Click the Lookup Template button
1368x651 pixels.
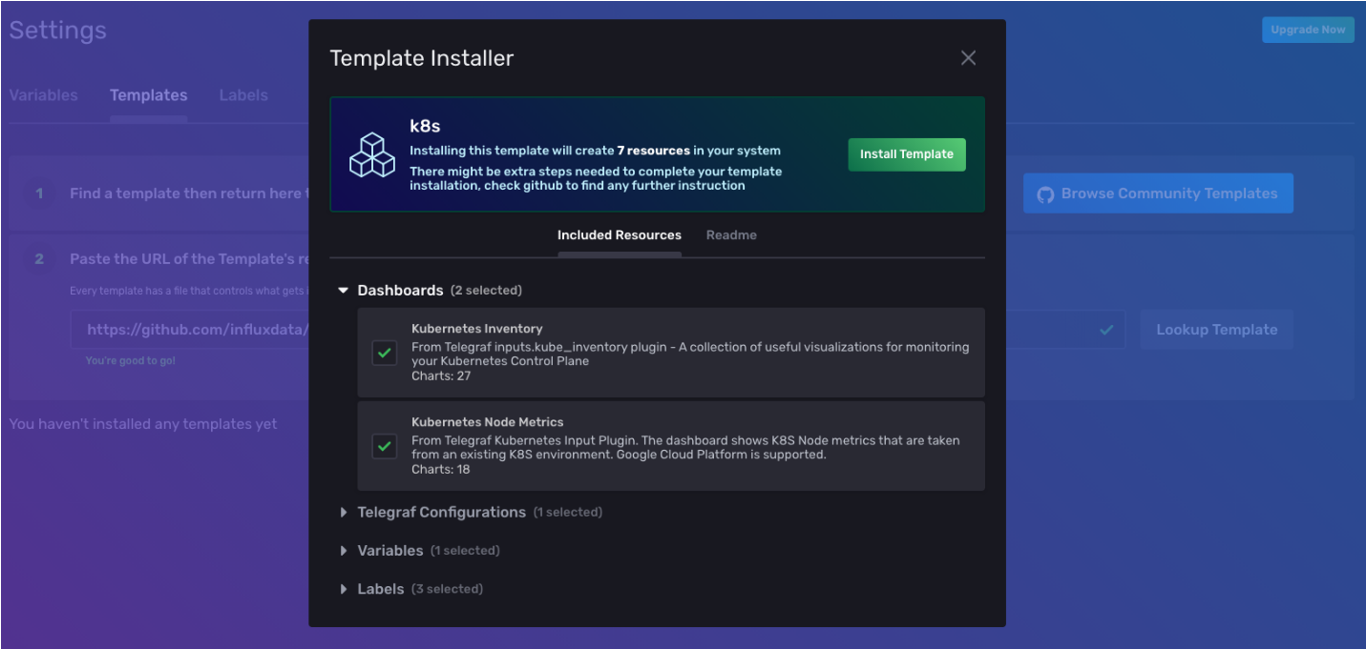(x=1216, y=328)
